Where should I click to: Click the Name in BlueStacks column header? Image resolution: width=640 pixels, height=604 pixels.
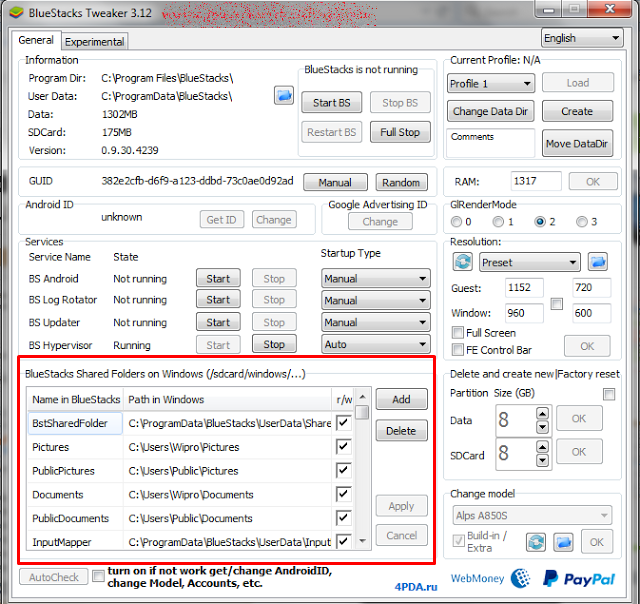click(76, 399)
